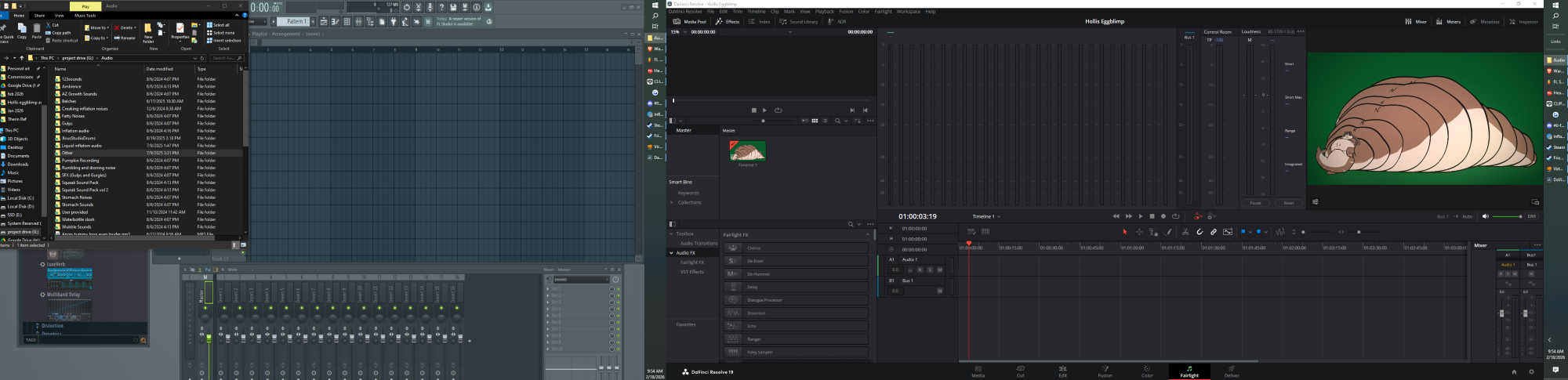Open project settings gear in DaVinci Resolve
This screenshot has width=1568, height=380.
[x=1531, y=372]
